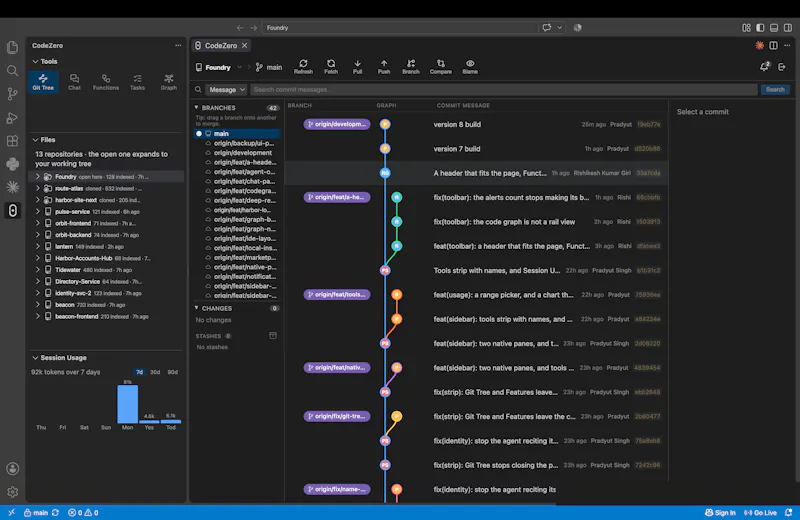Select the Tasks tool
The image size is (800, 520).
click(x=137, y=82)
